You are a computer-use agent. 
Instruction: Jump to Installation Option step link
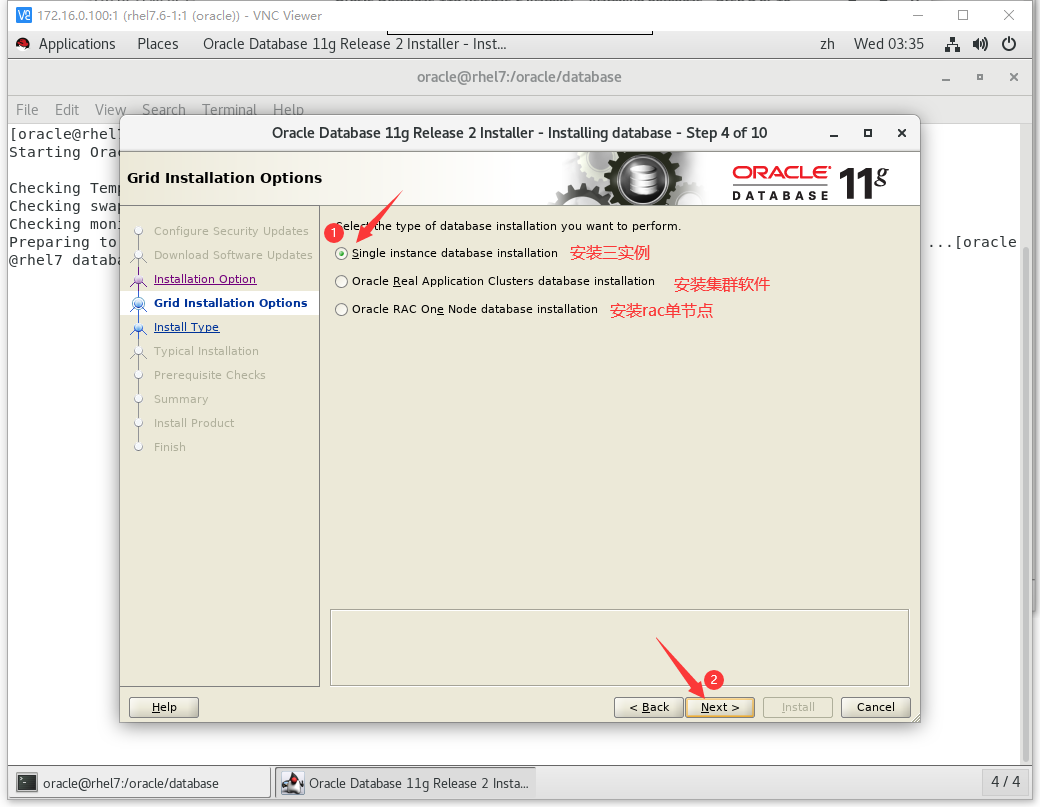(x=205, y=279)
